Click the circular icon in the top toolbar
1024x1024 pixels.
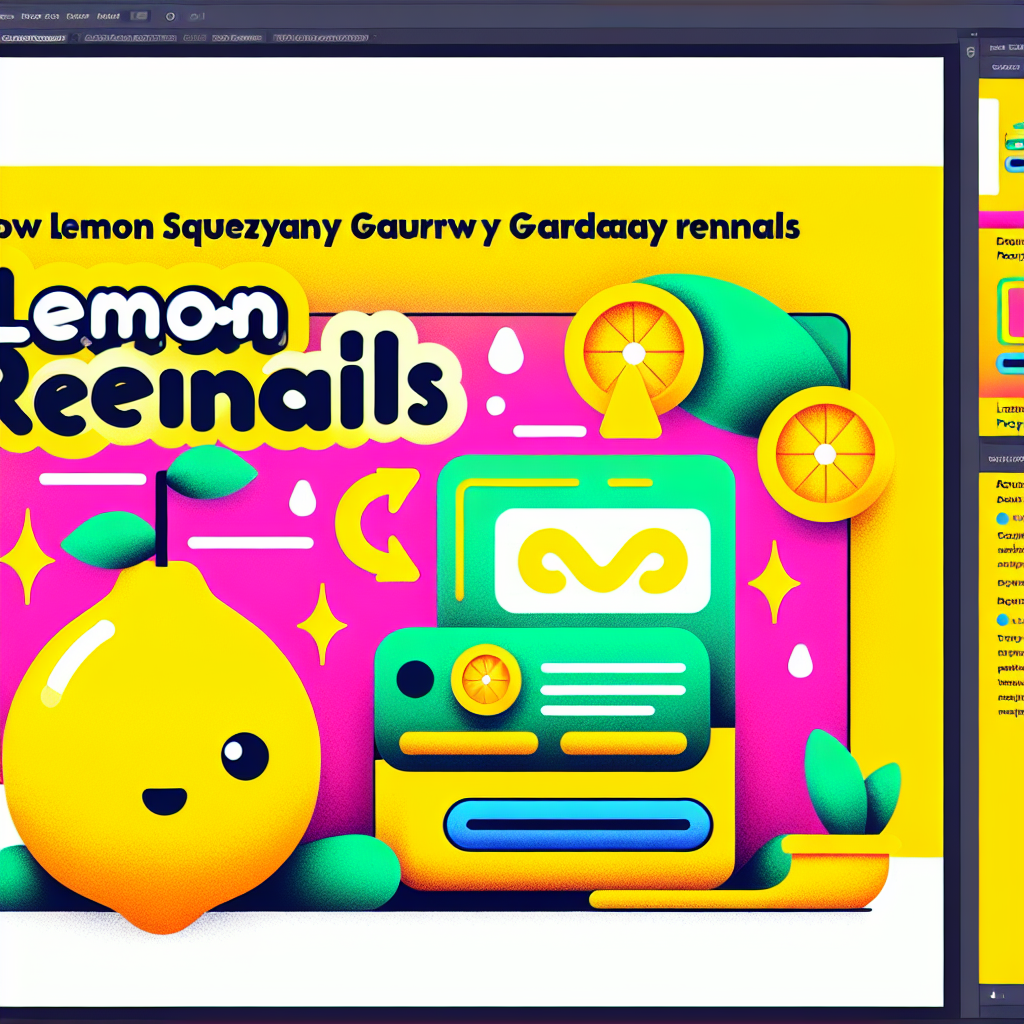pos(169,16)
